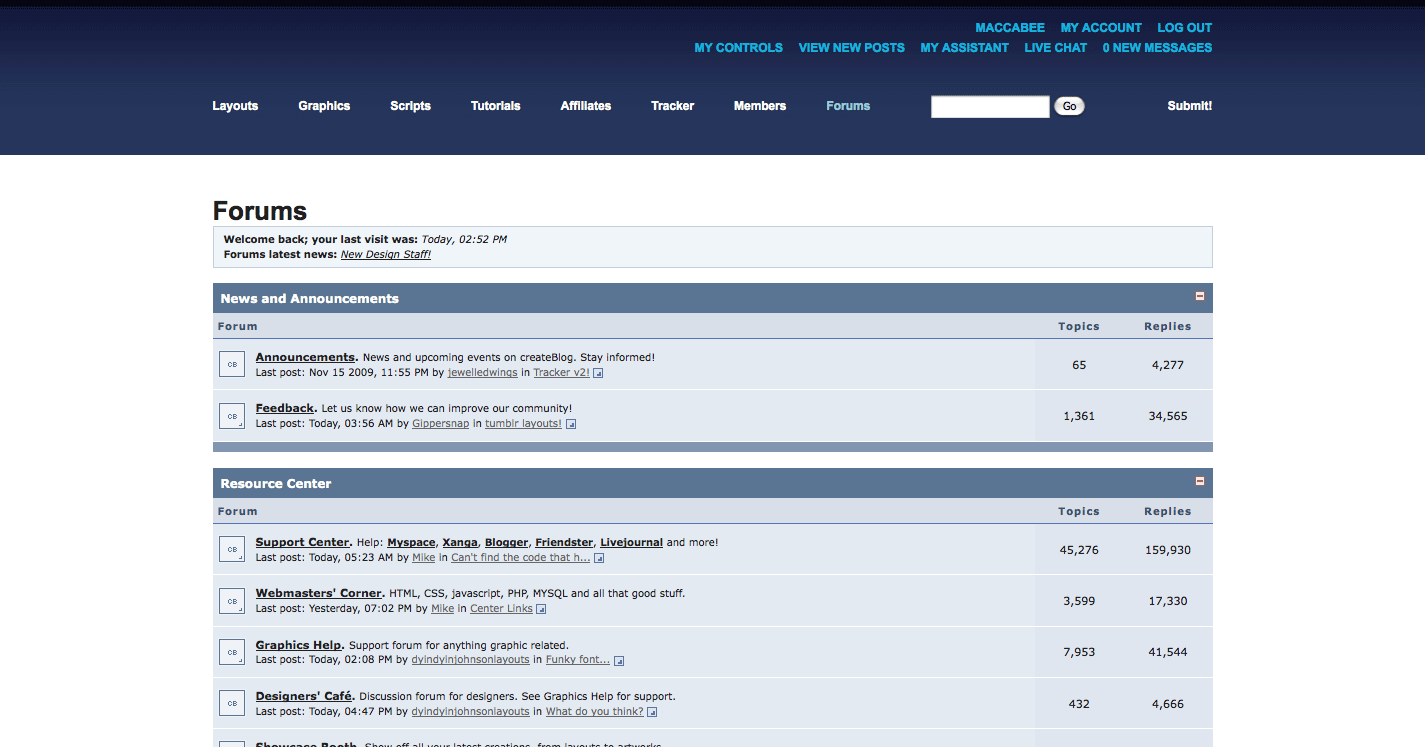Image resolution: width=1425 pixels, height=747 pixels.
Task: Click the Webmasters' Corner forum status icon
Action: pos(232,601)
